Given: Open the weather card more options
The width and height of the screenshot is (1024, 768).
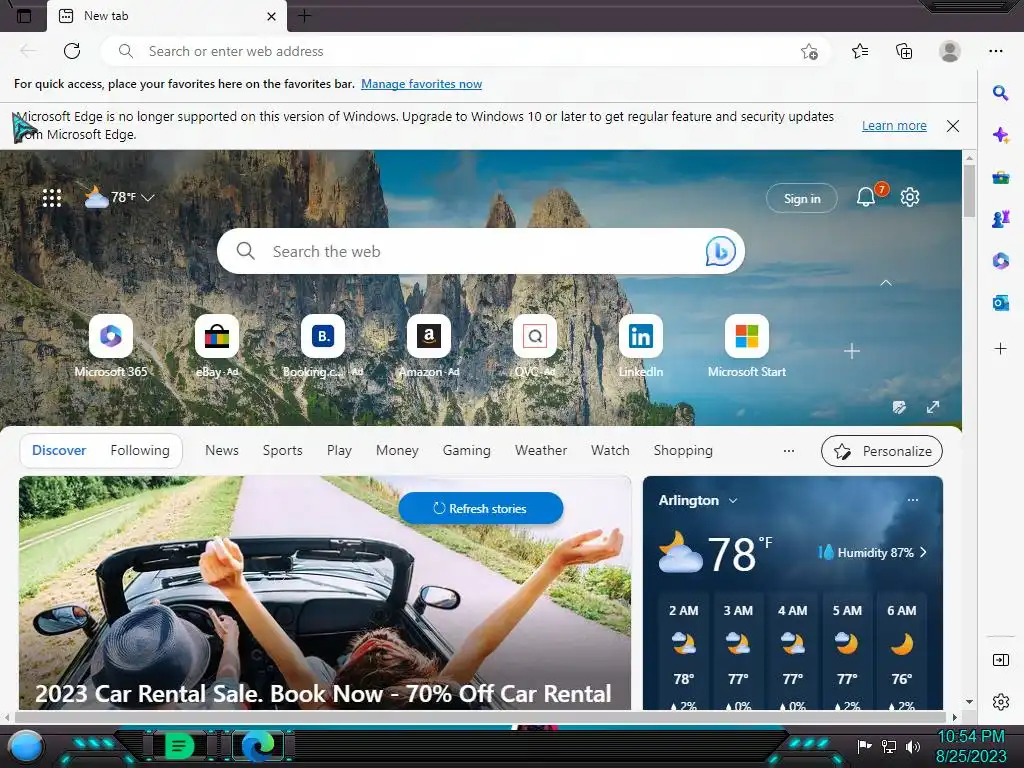Looking at the screenshot, I should [x=913, y=500].
